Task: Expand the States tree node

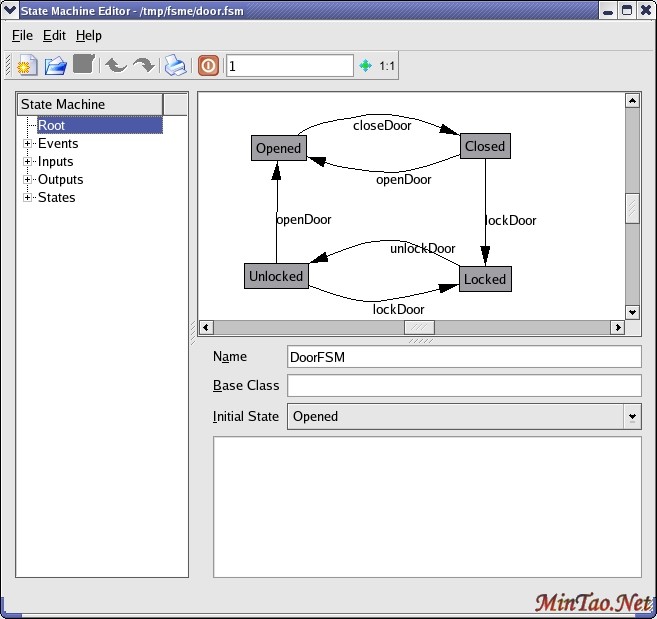Action: [28, 198]
